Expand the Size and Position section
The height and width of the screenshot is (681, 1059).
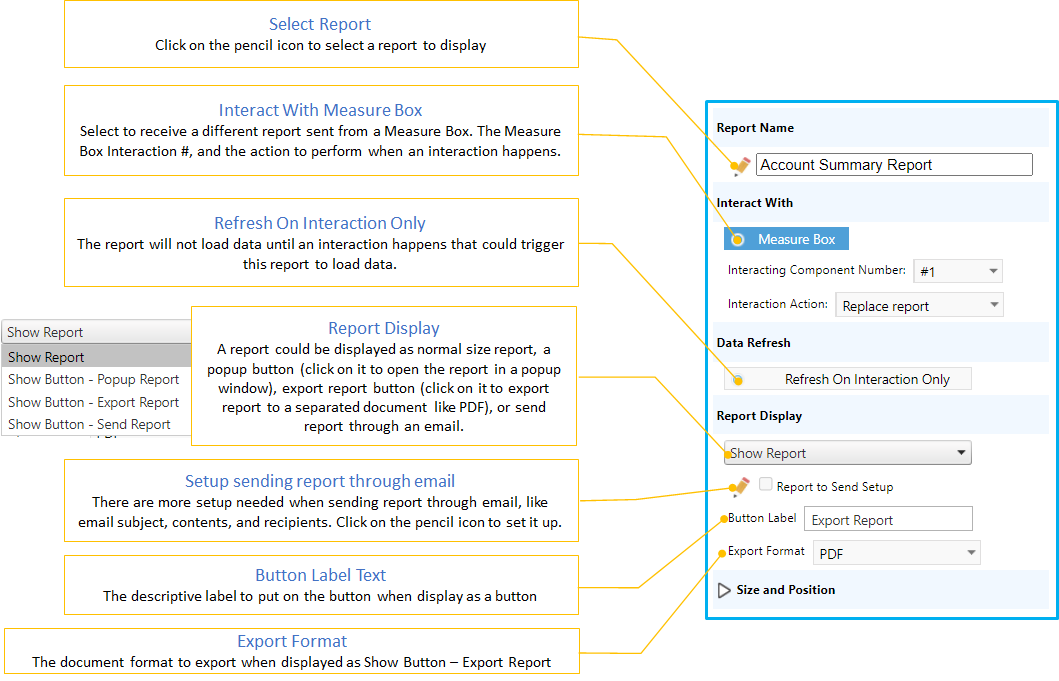click(725, 590)
